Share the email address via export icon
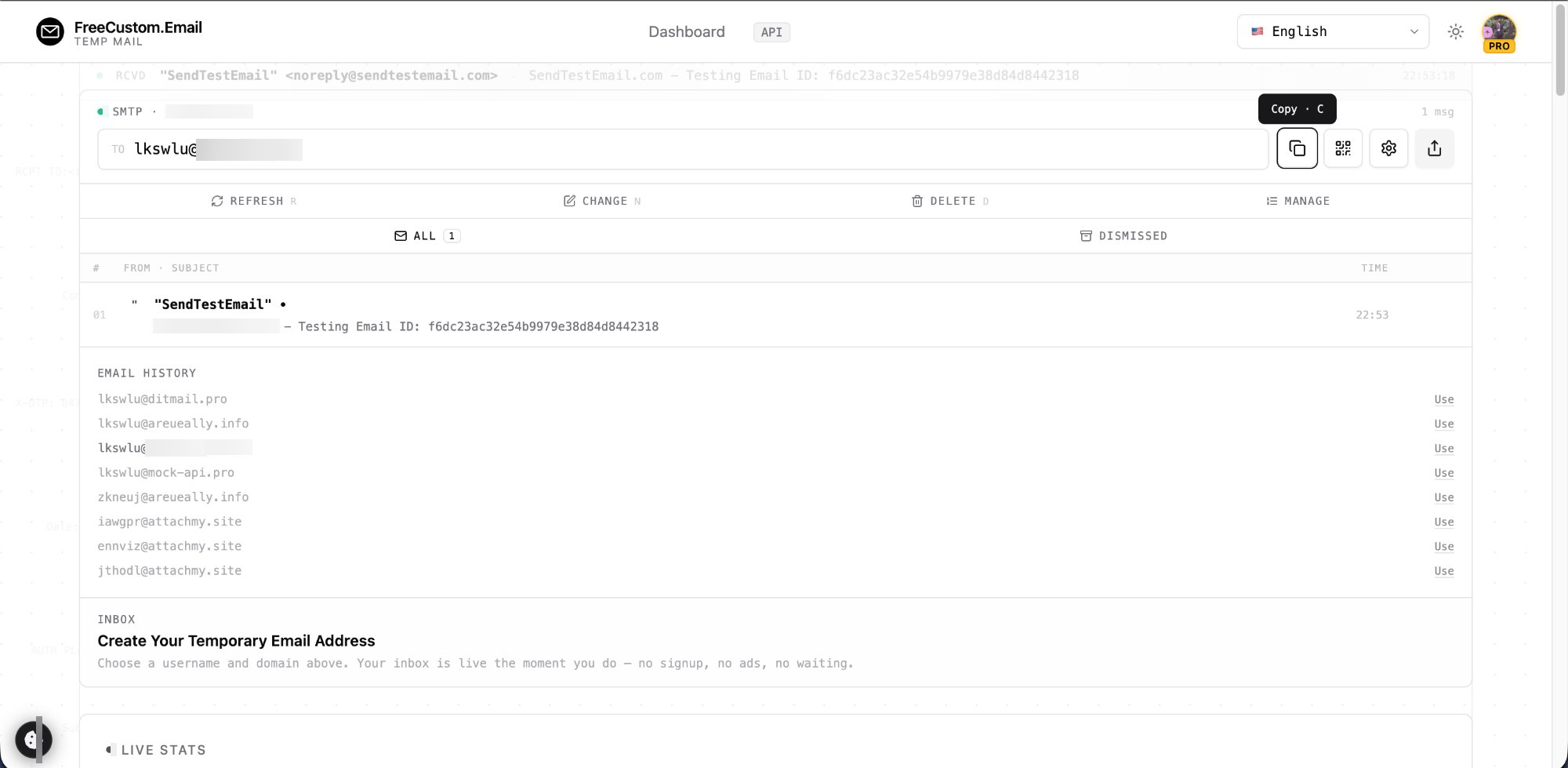This screenshot has height=768, width=1568. 1434,147
